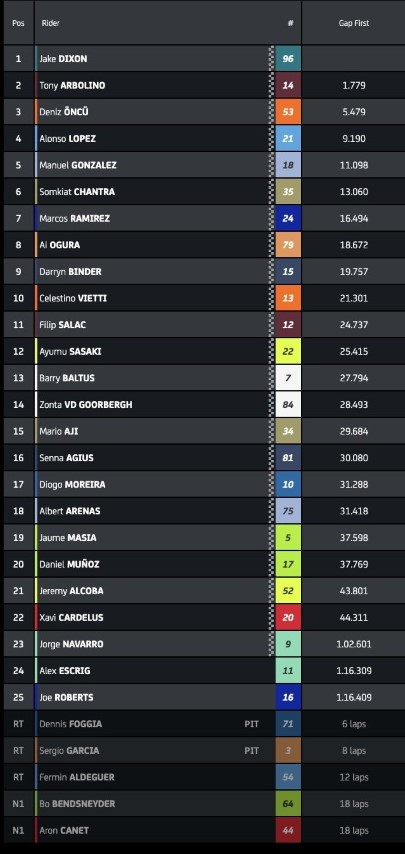Click the # column header
Viewport: 405px width, 854px height.
[291, 23]
